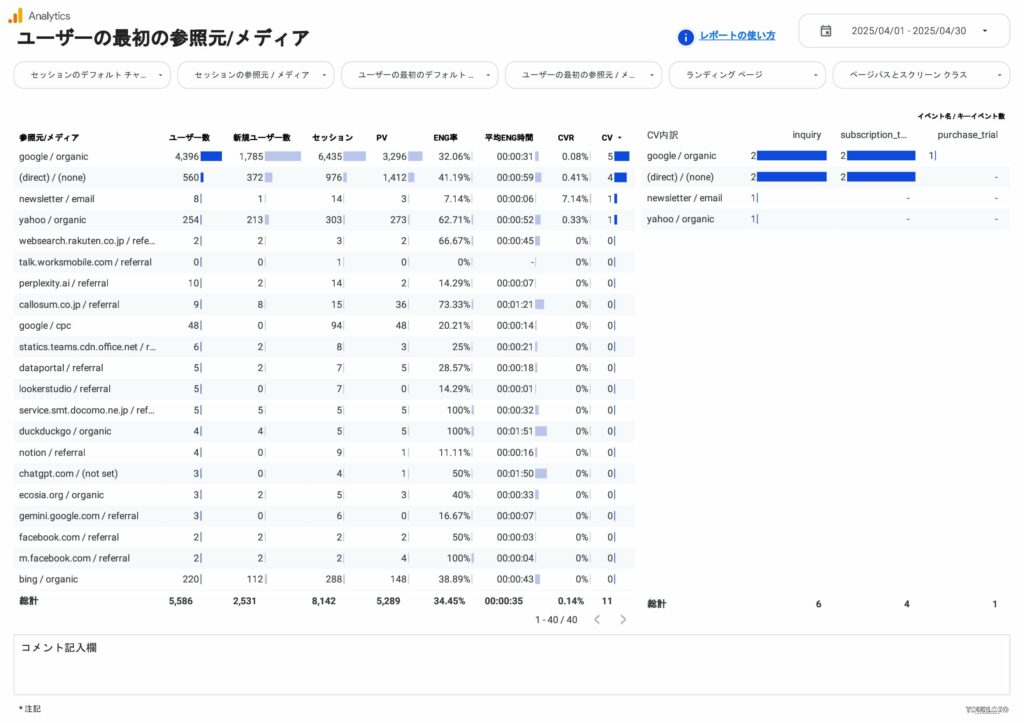Select bing / organic row

[325, 579]
